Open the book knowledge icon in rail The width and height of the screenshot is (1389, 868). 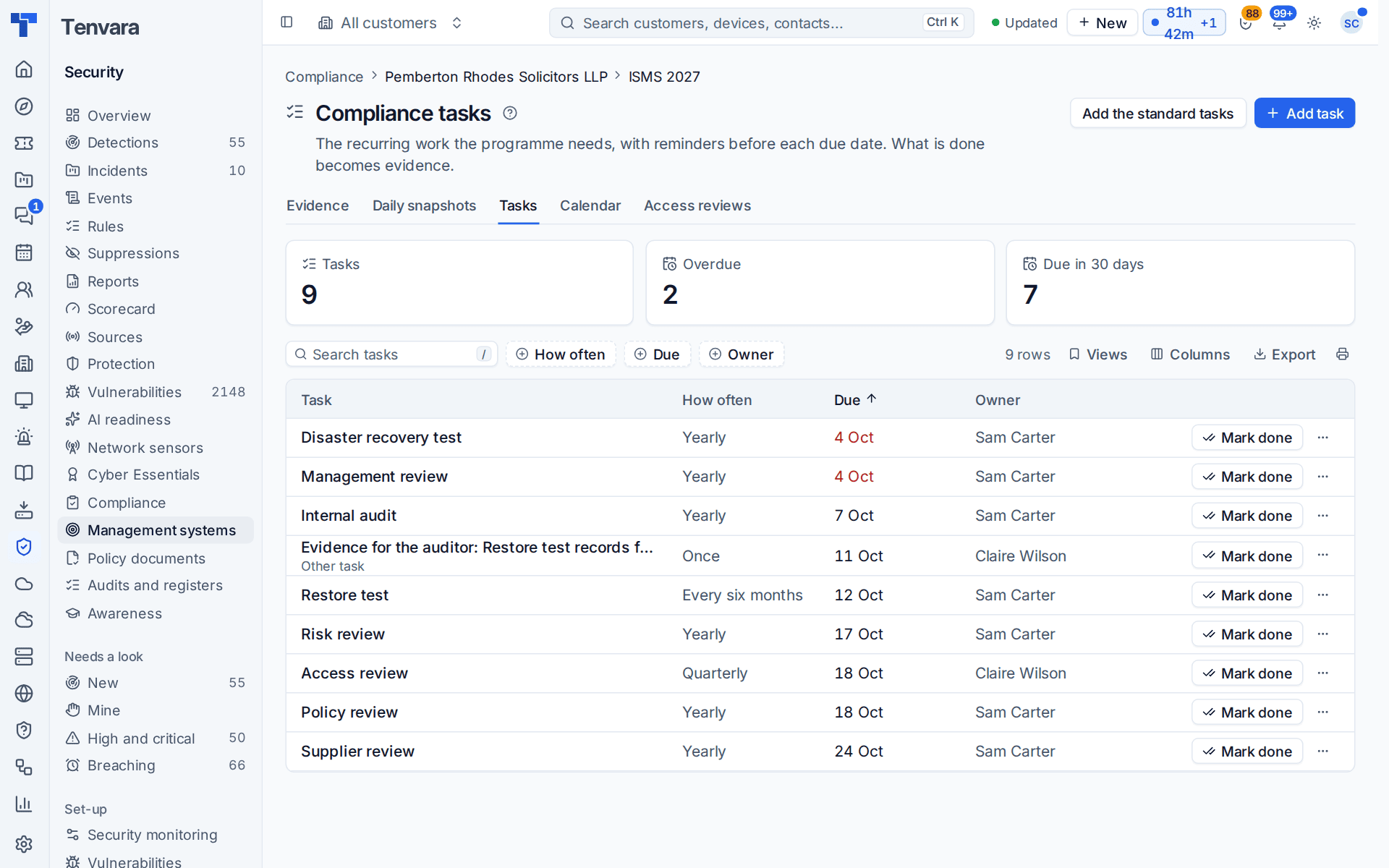[24, 473]
